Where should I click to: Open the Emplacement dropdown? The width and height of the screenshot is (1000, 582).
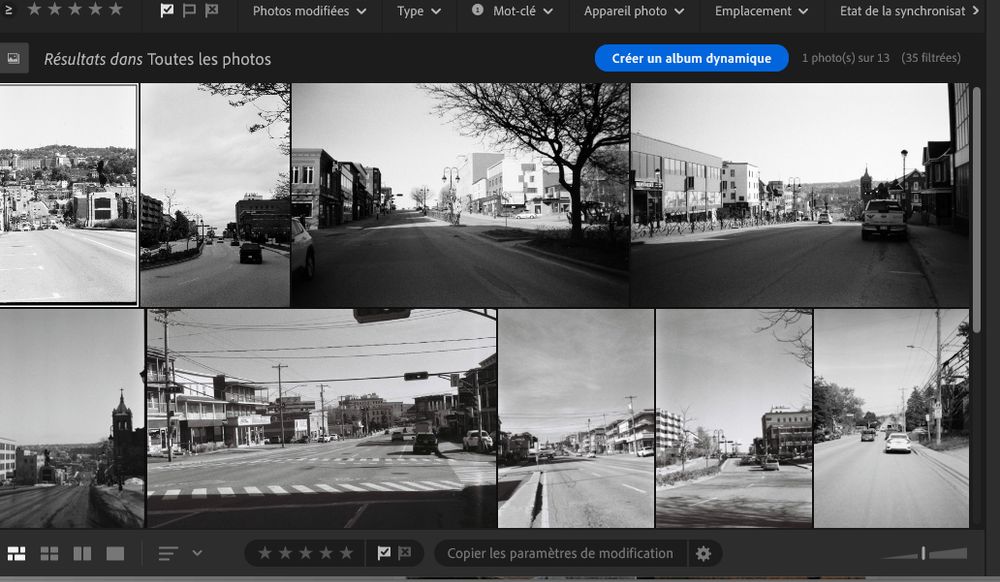click(760, 10)
